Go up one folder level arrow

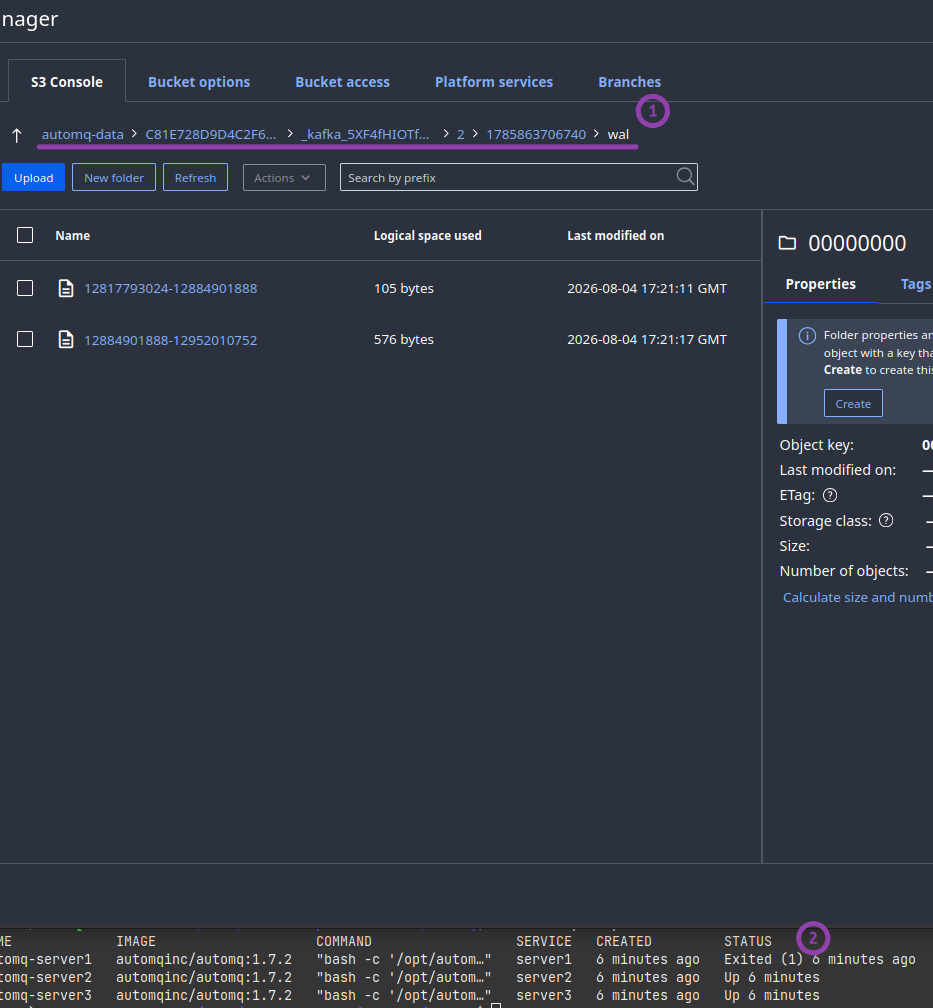coord(17,135)
